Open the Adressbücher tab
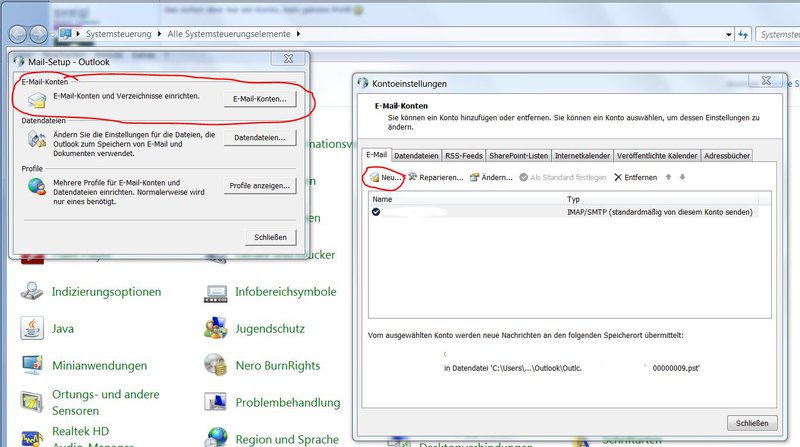The height and width of the screenshot is (447, 800). click(x=727, y=156)
